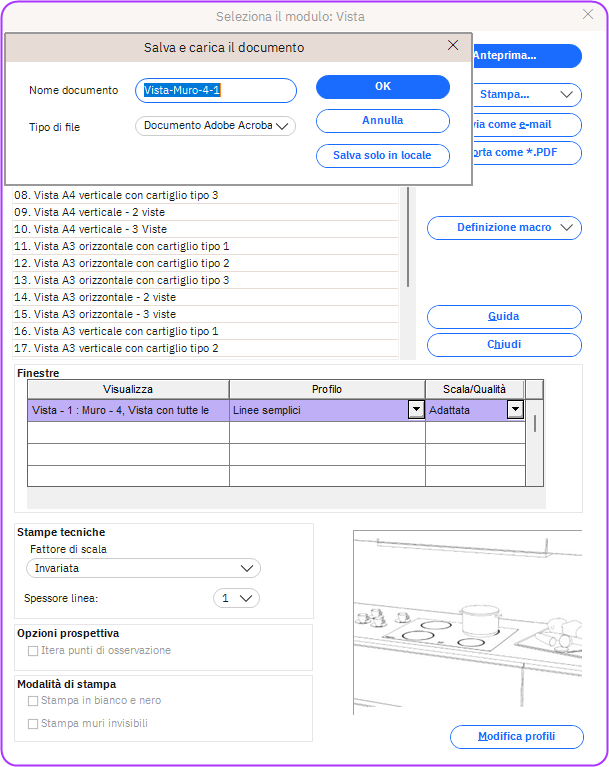Open the Tipo di file dropdown
The height and width of the screenshot is (767, 609).
(x=215, y=126)
